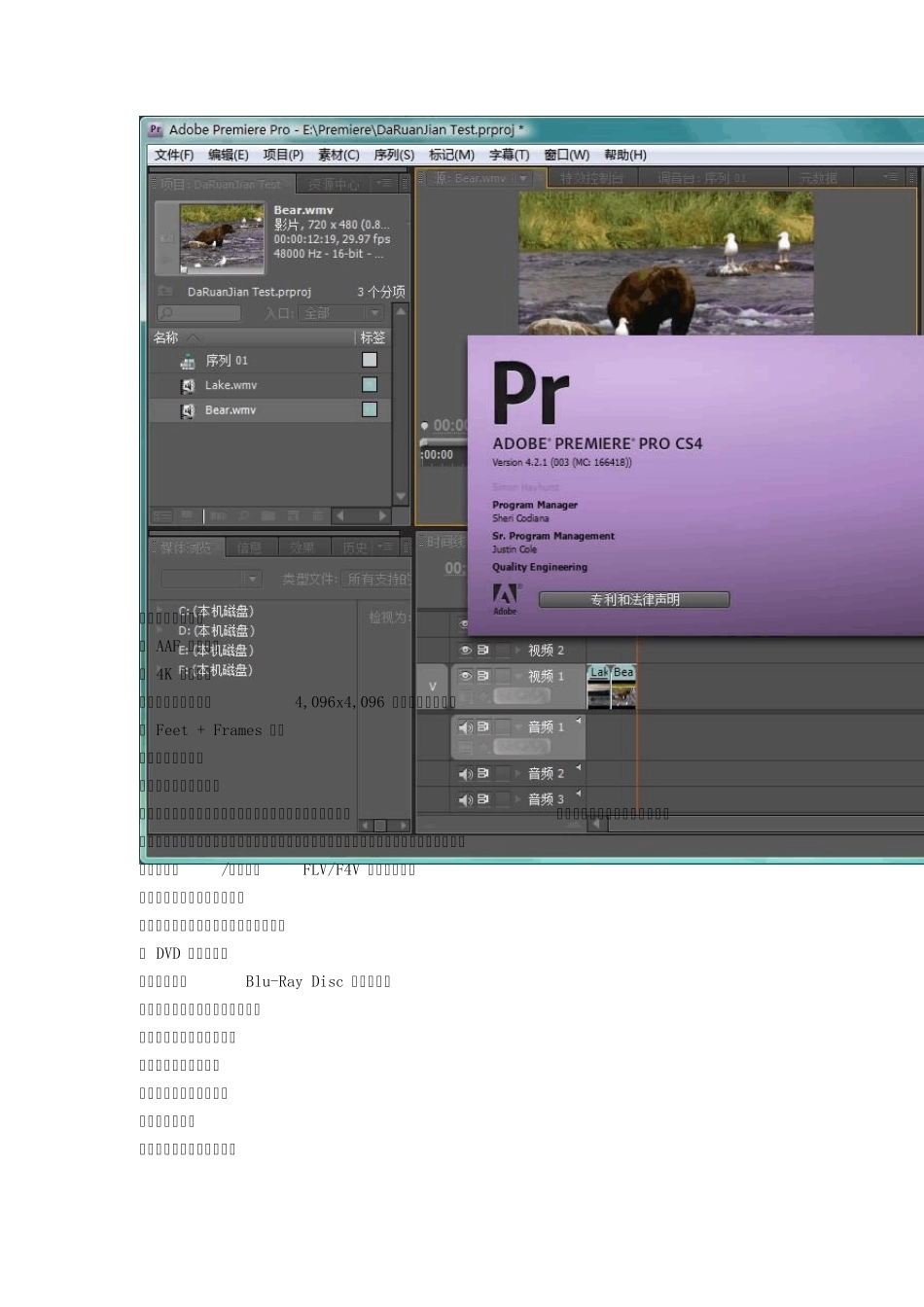Viewport: 924px width, 1307px height.
Task: Open the source monitor Bear.wmv dropdown arrow
Action: tap(523, 178)
